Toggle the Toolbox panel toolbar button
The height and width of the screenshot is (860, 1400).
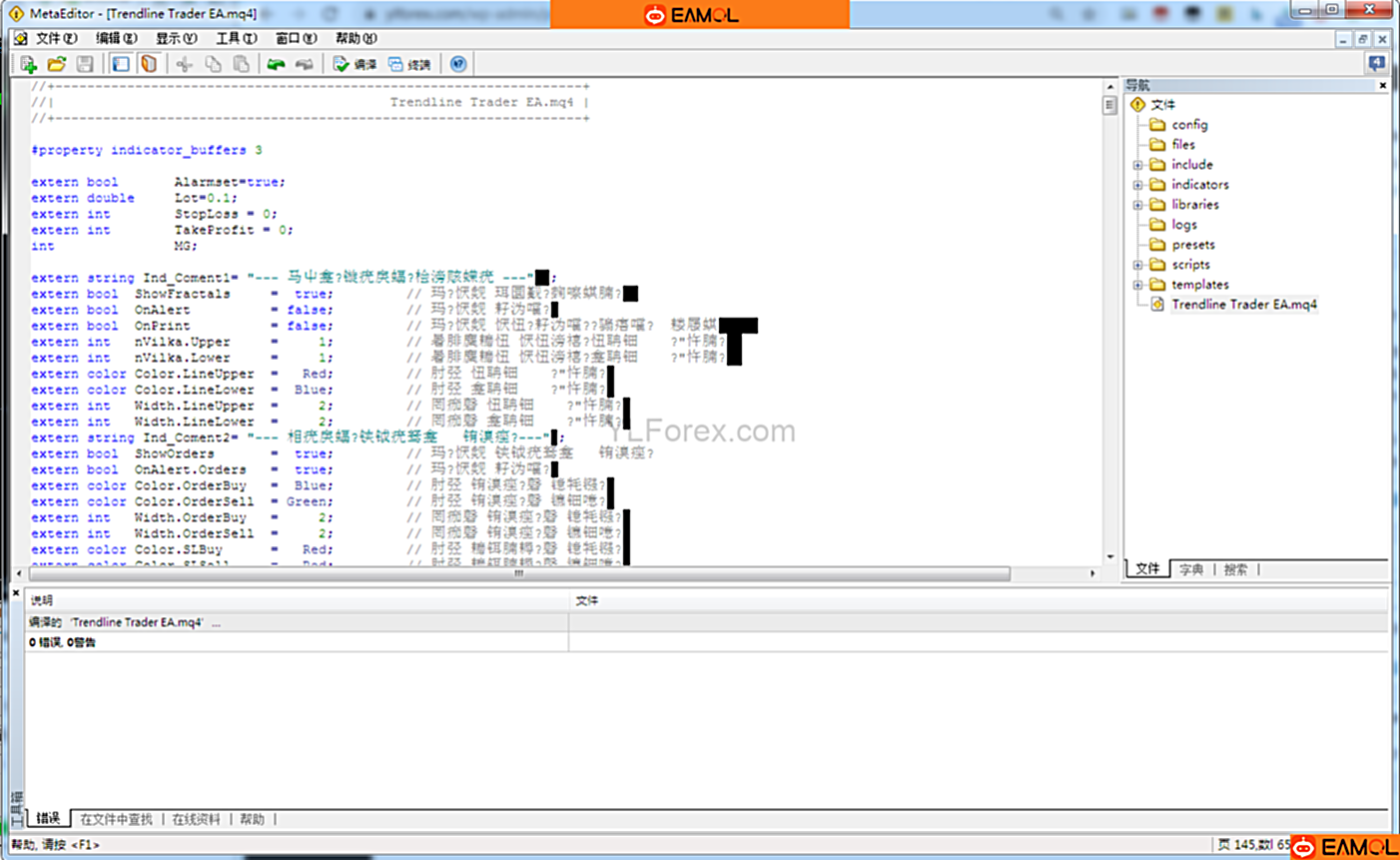149,64
